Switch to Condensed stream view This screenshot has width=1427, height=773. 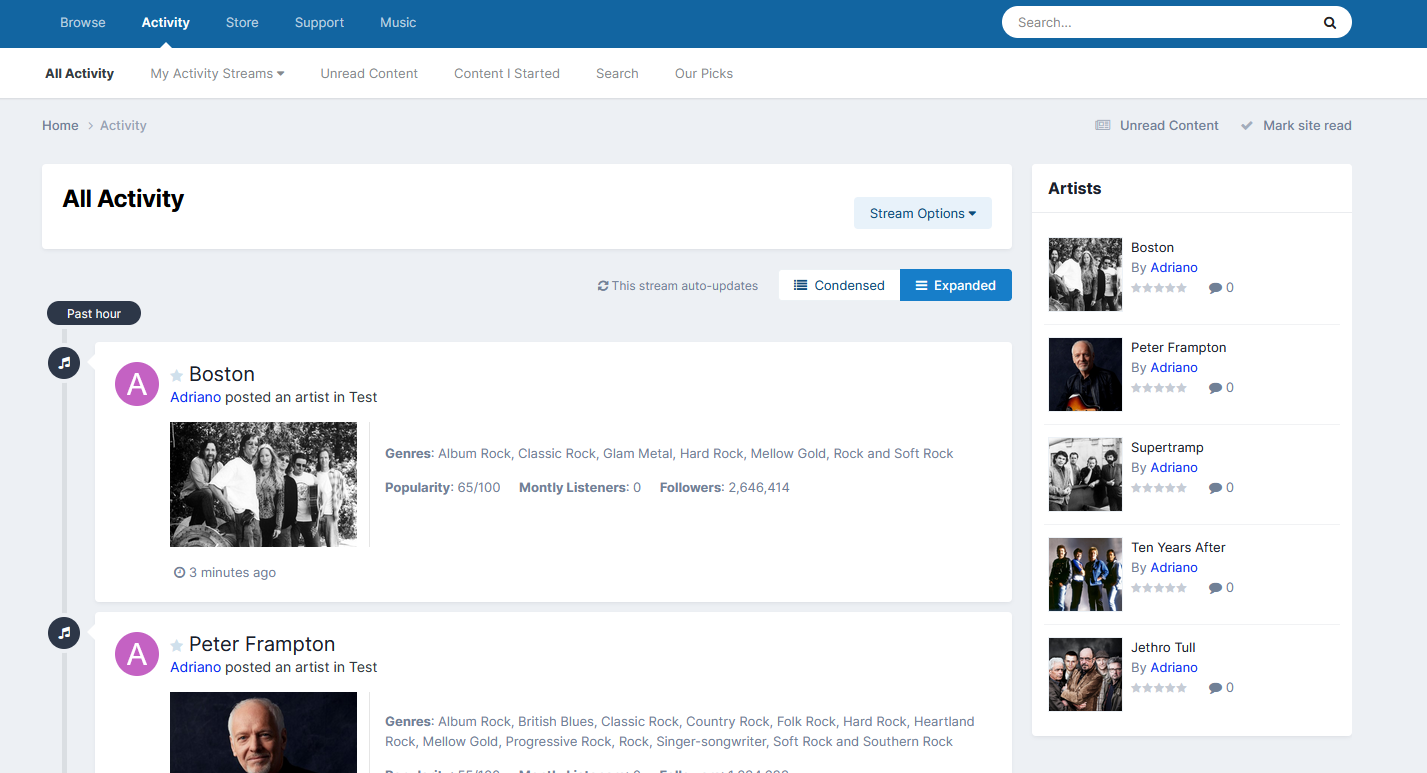click(x=839, y=285)
